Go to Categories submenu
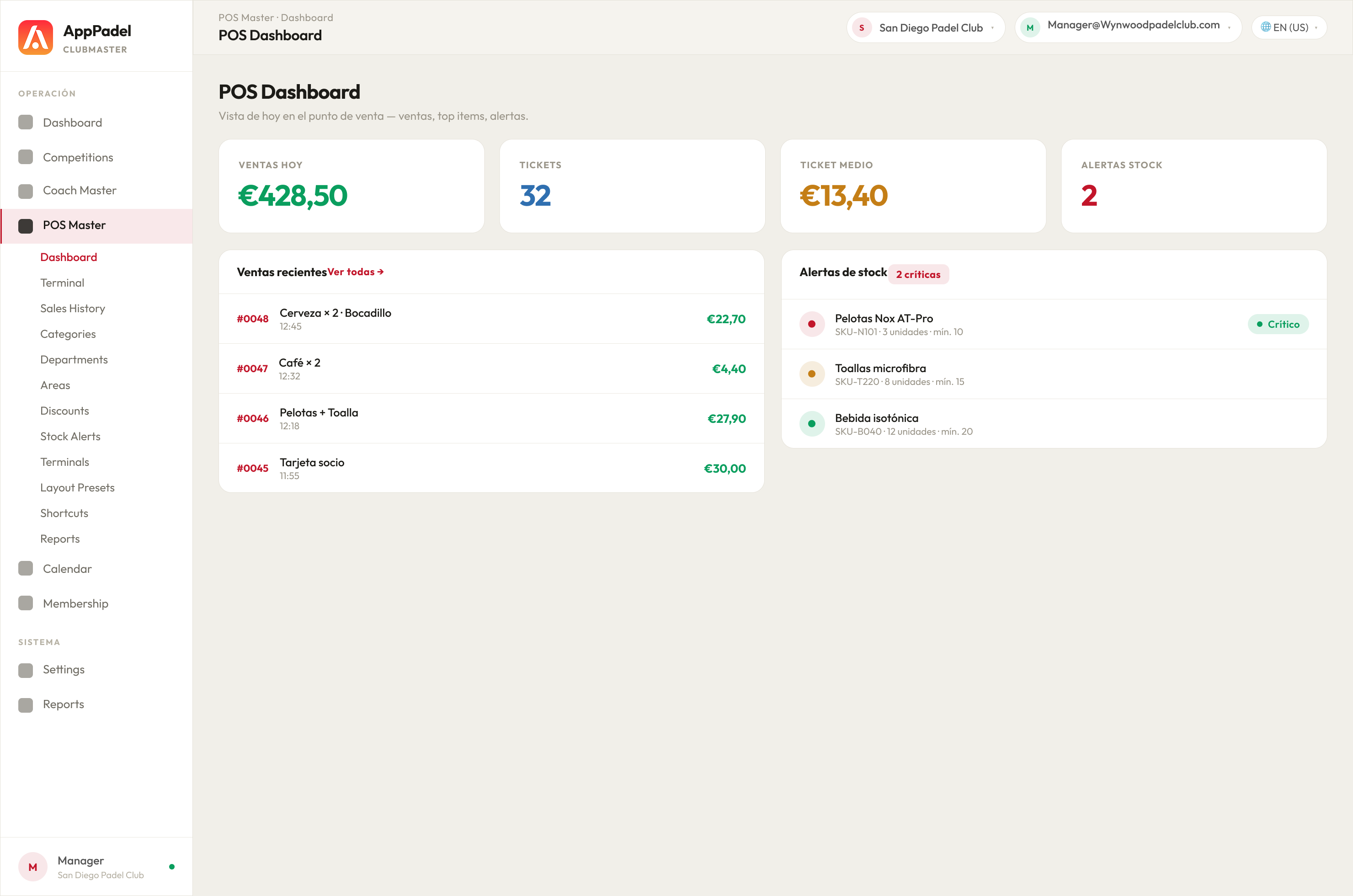Screen dimensions: 1353x896 68,334
